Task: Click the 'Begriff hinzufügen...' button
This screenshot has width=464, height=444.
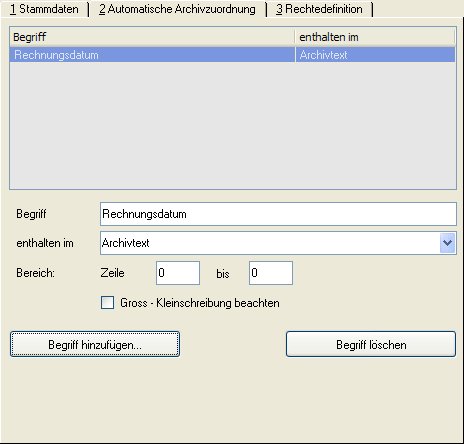Action: (x=95, y=344)
